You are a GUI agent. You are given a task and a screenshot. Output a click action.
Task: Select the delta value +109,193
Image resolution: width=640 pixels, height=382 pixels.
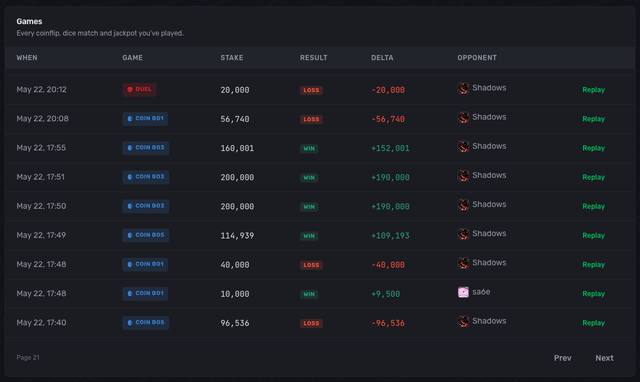(390, 236)
